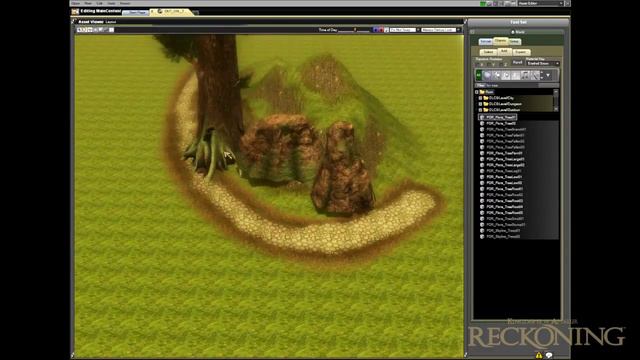
Task: Select PDR_Flora_Tree01 in asset list
Action: [x=498, y=117]
